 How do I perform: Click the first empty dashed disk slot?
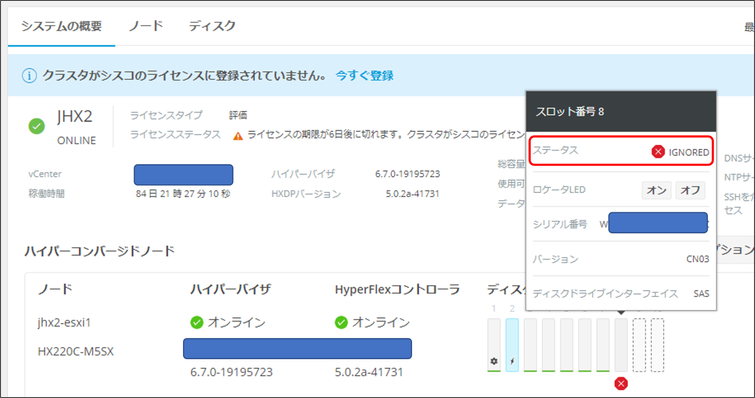pos(639,345)
